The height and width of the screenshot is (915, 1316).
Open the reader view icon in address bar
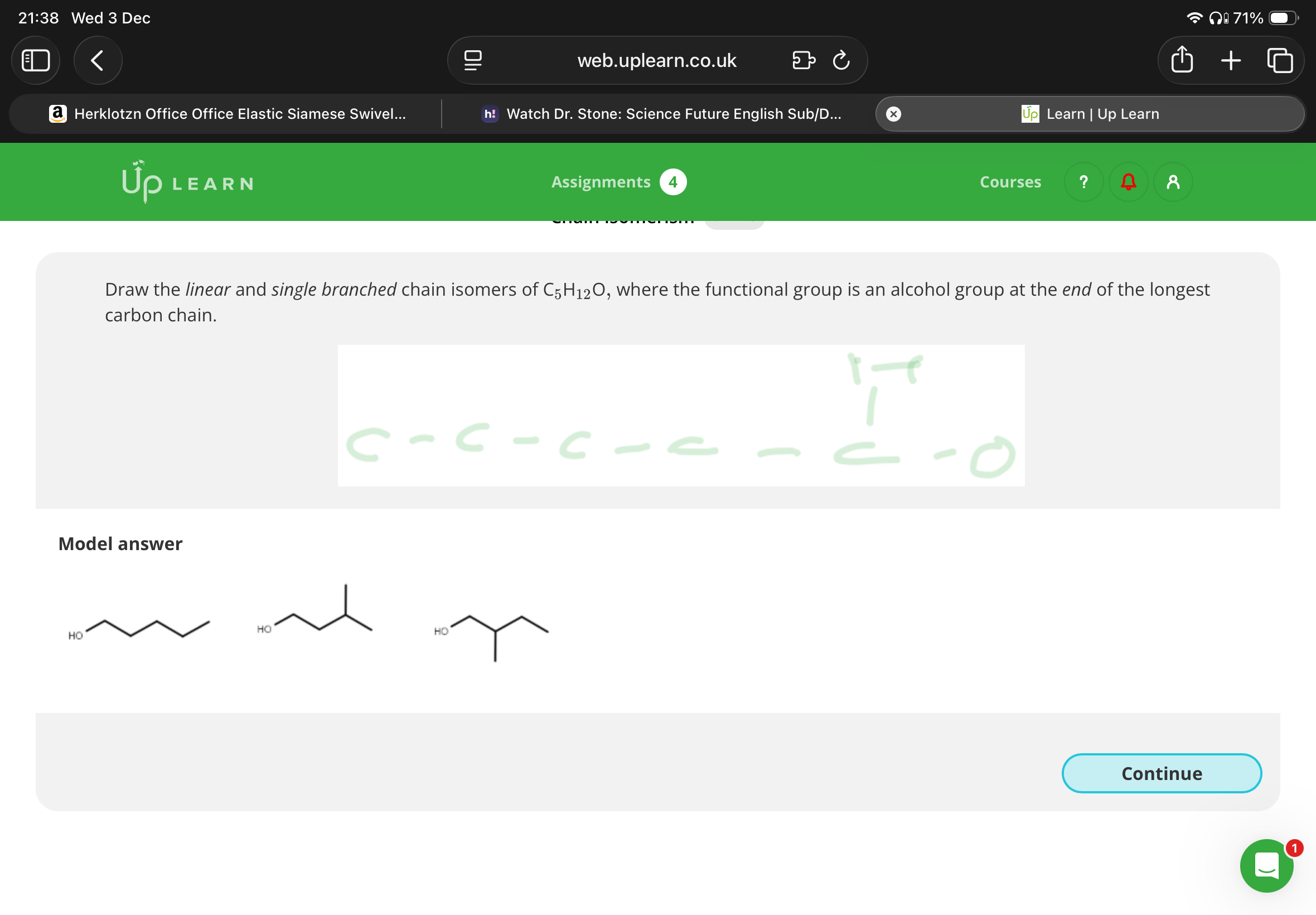tap(472, 60)
